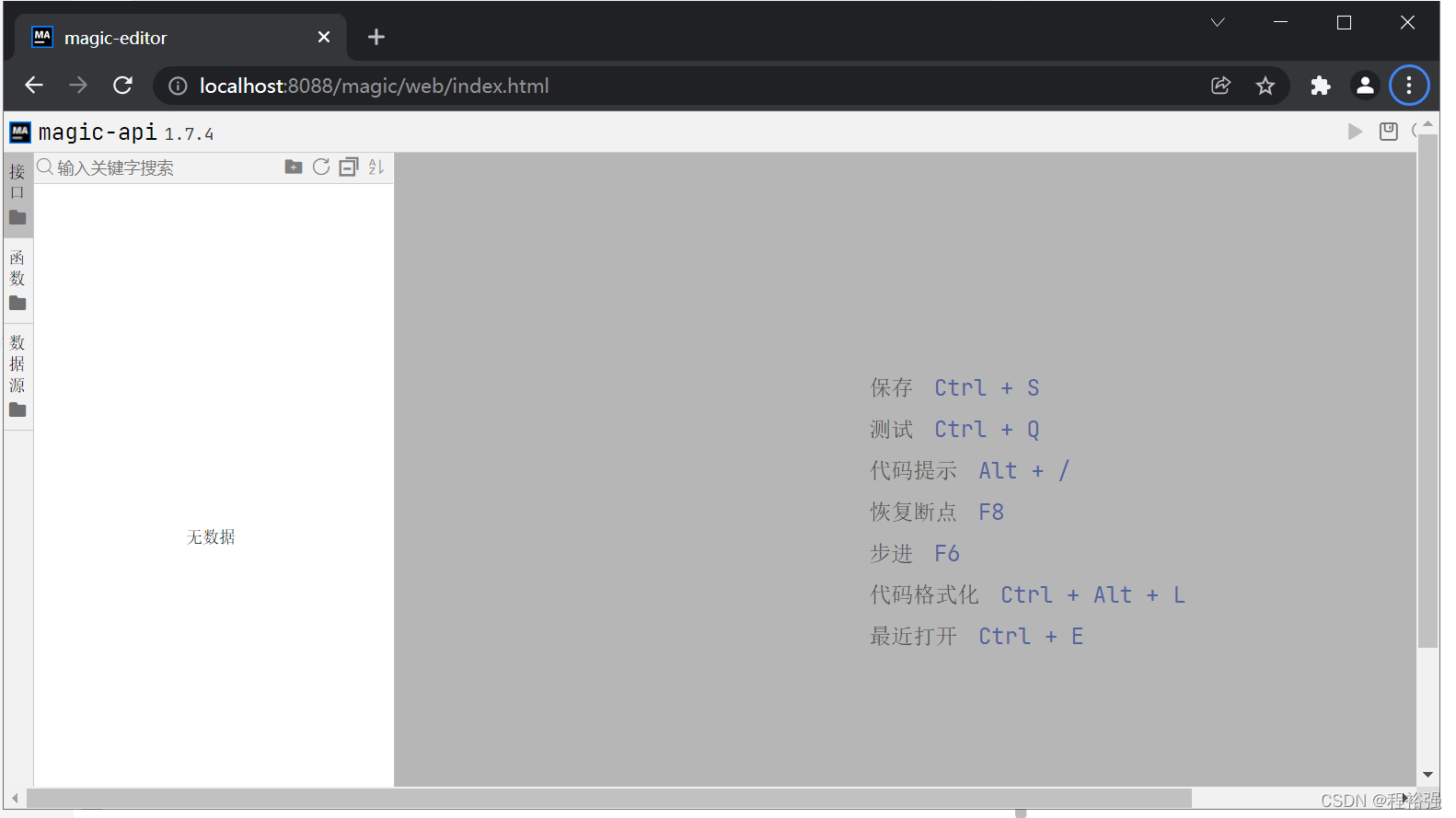The width and height of the screenshot is (1456, 818).
Task: Create a new group with folder-plus icon
Action: (294, 167)
